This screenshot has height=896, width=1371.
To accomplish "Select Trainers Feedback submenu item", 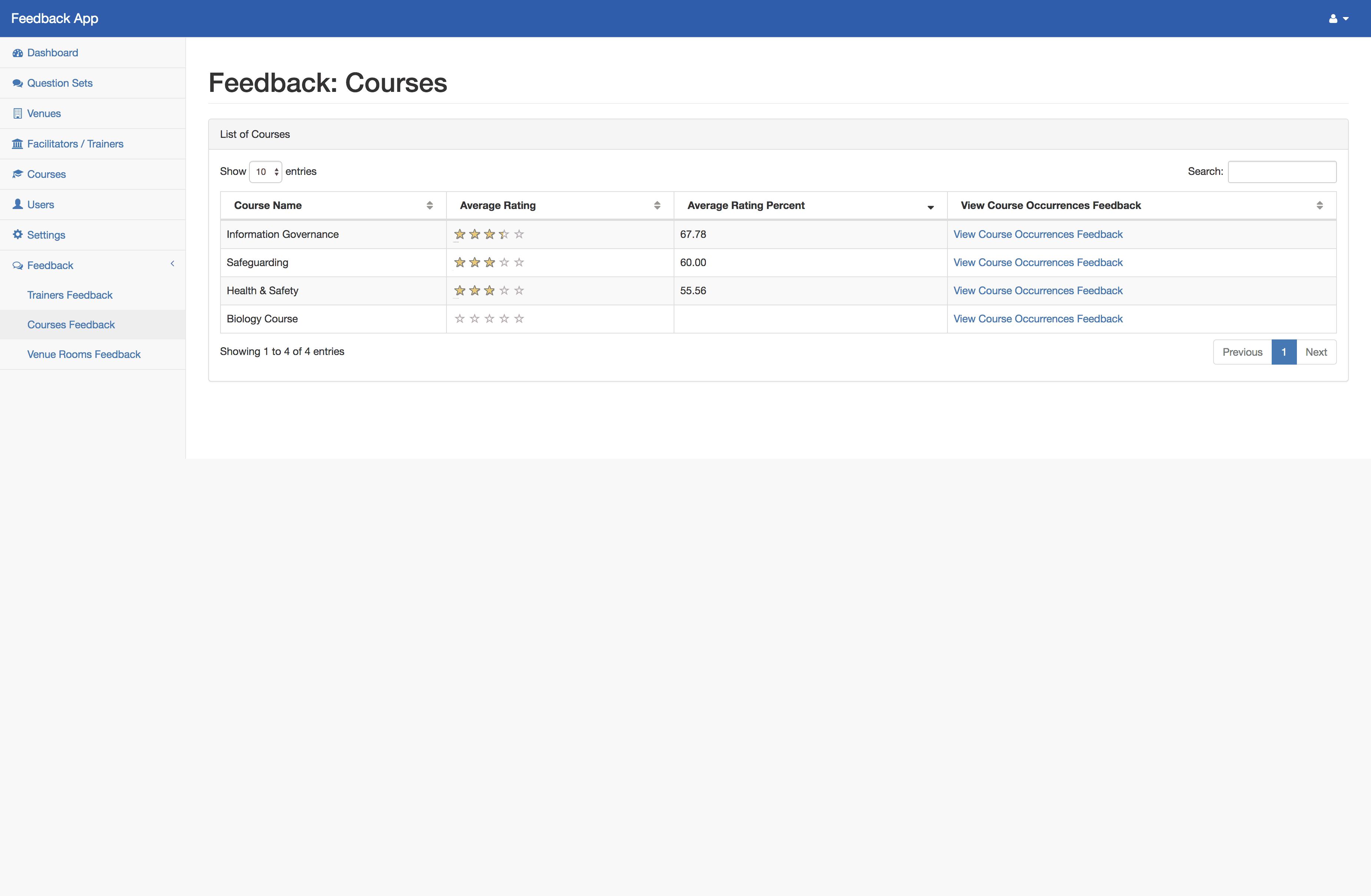I will tap(93, 295).
